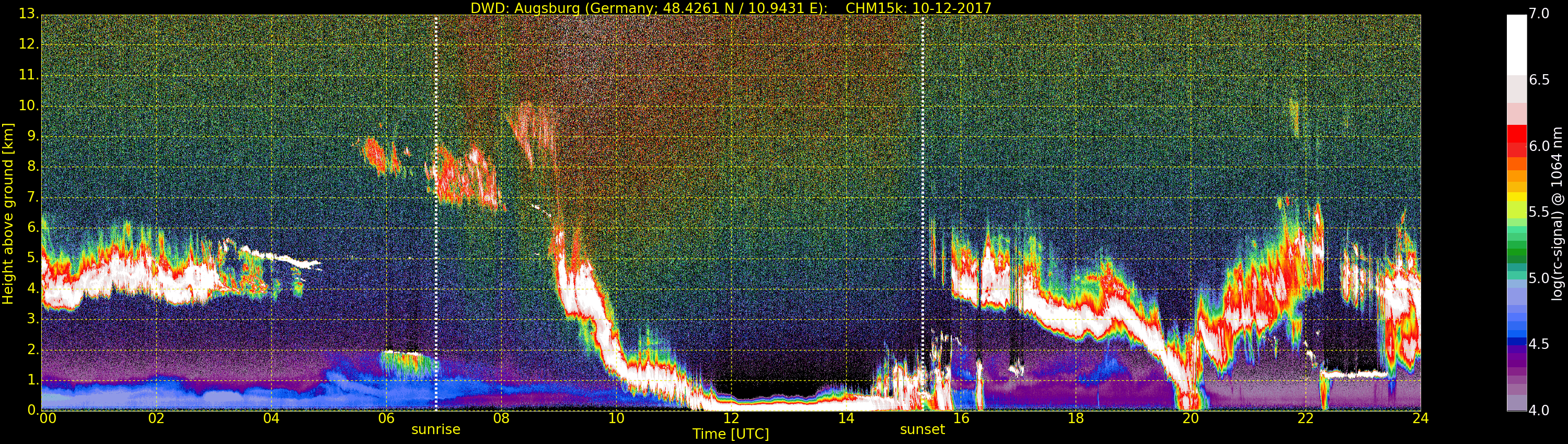Click the "6.0" value on the colorbar scale
The width and height of the screenshot is (1568, 444).
click(x=1539, y=146)
